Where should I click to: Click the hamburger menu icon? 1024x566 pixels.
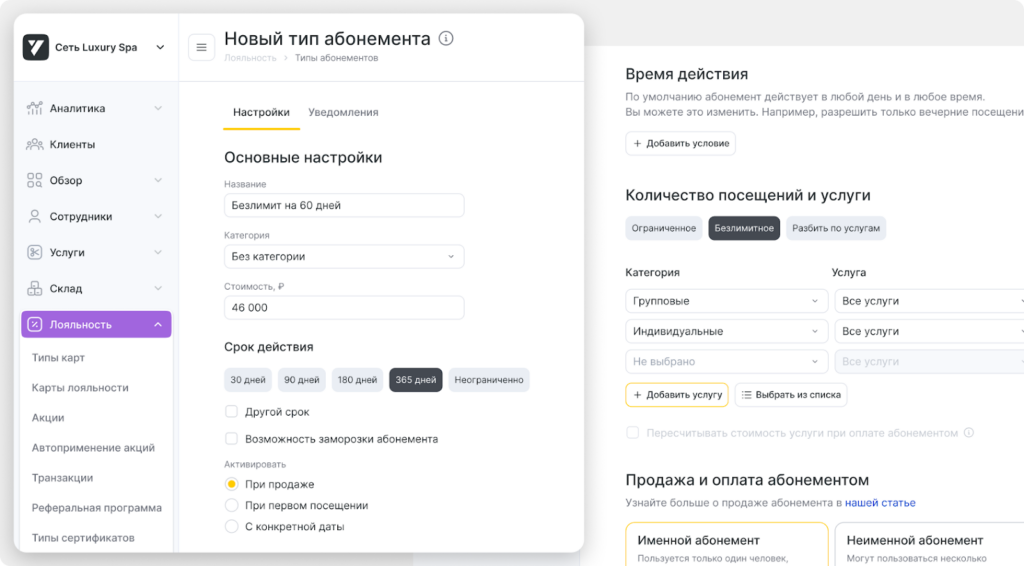click(x=201, y=47)
